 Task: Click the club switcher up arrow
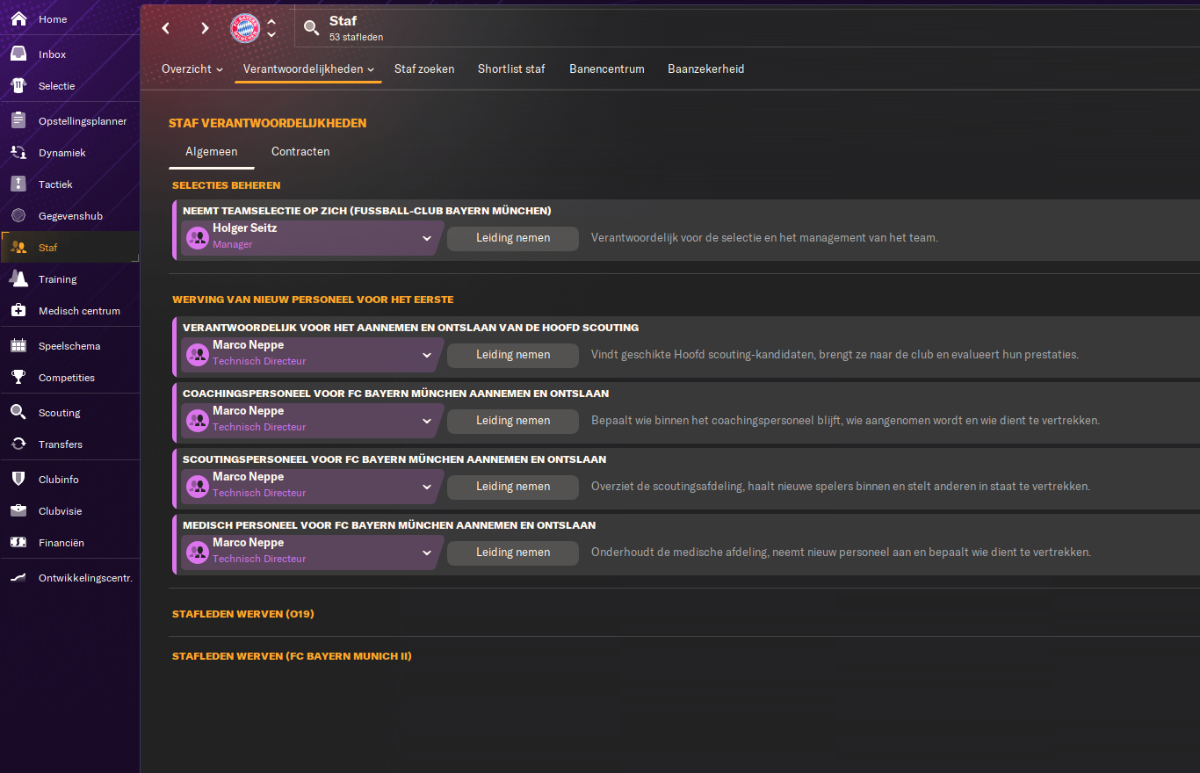coord(271,21)
